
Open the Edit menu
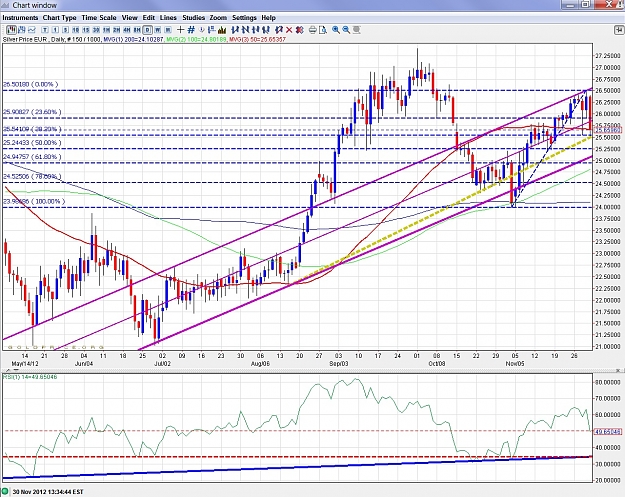[x=149, y=18]
